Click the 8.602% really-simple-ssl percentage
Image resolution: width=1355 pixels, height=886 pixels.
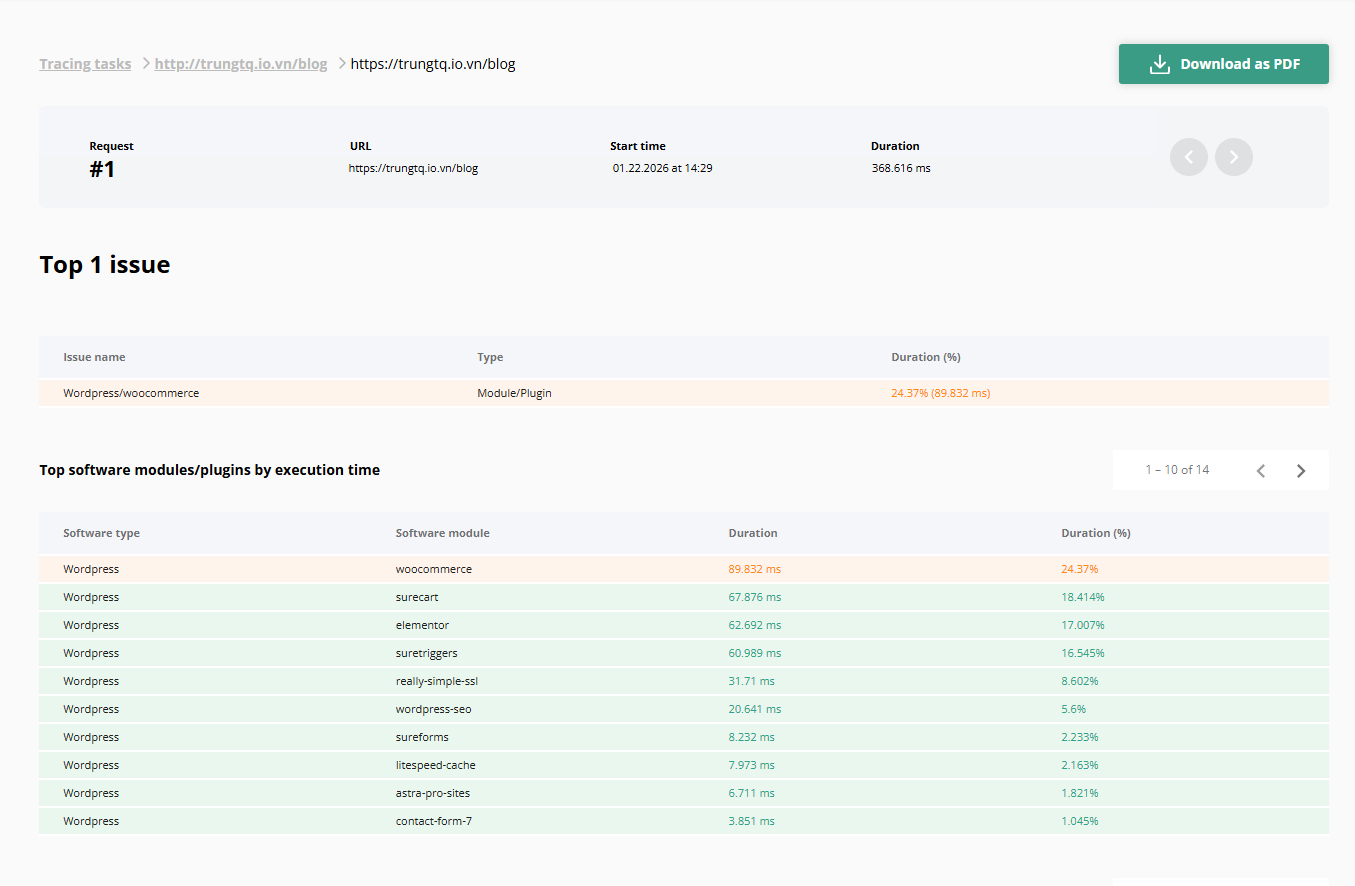click(1080, 681)
